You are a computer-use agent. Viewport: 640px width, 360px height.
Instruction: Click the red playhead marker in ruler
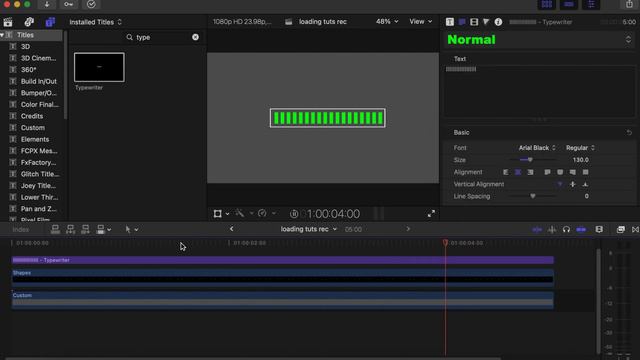[445, 242]
